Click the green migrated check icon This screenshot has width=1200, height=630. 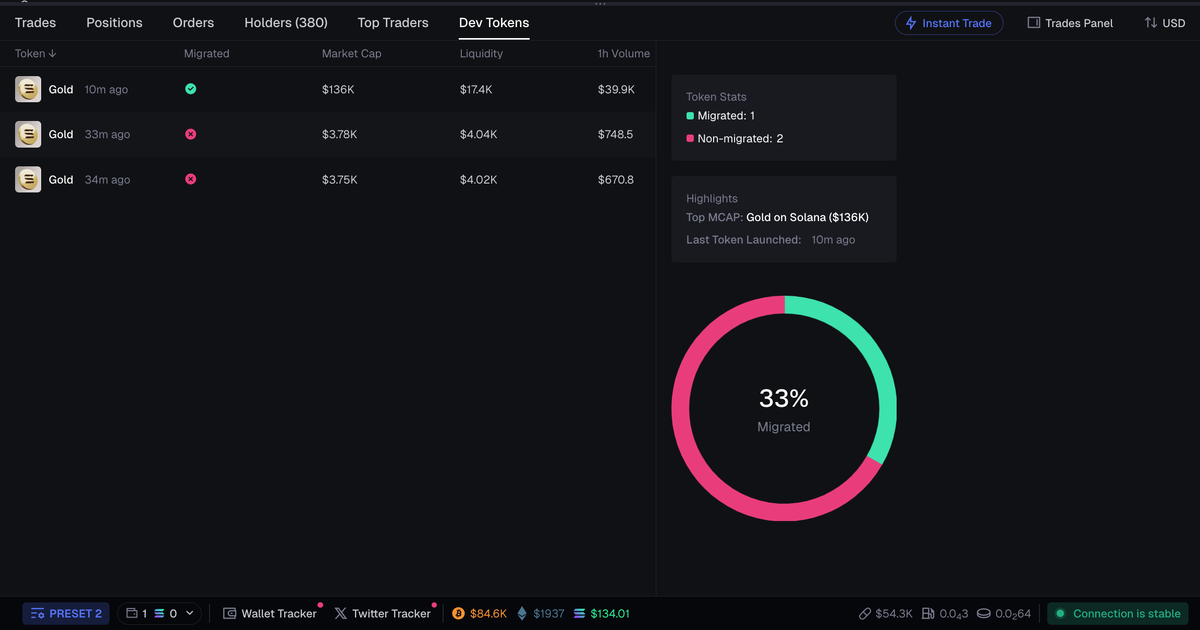pyautogui.click(x=190, y=89)
